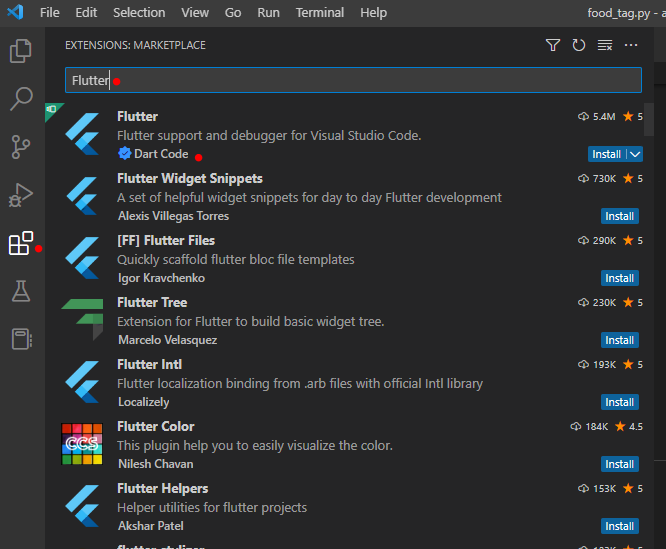Click publisher Nilesh Chavan
This screenshot has width=666, height=549.
[155, 464]
